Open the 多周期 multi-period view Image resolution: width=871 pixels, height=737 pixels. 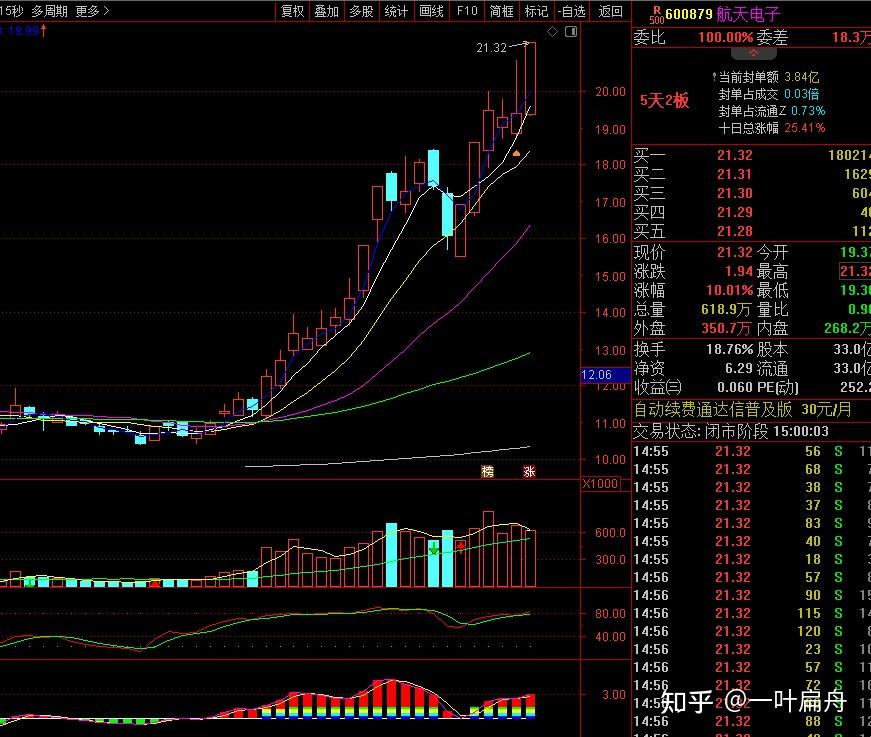(x=49, y=11)
